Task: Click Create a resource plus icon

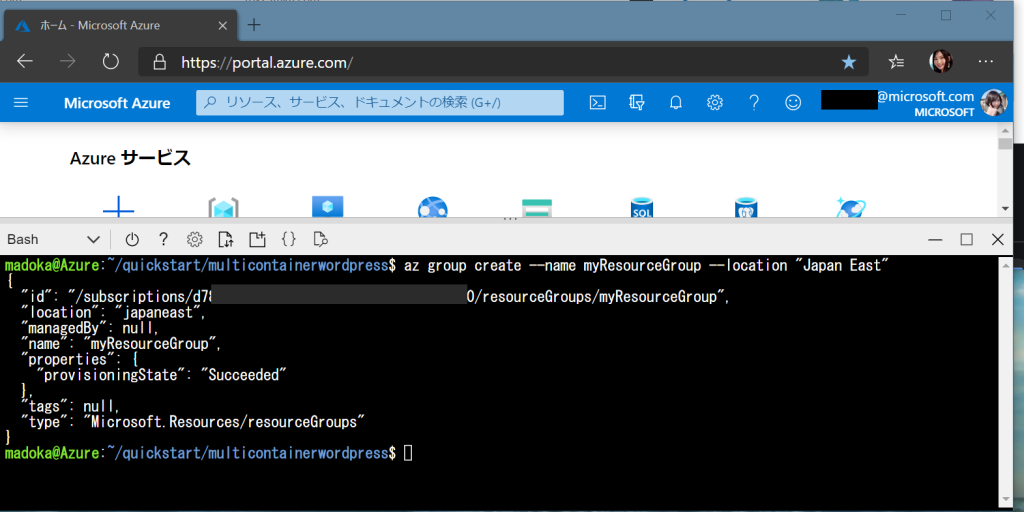Action: 119,208
